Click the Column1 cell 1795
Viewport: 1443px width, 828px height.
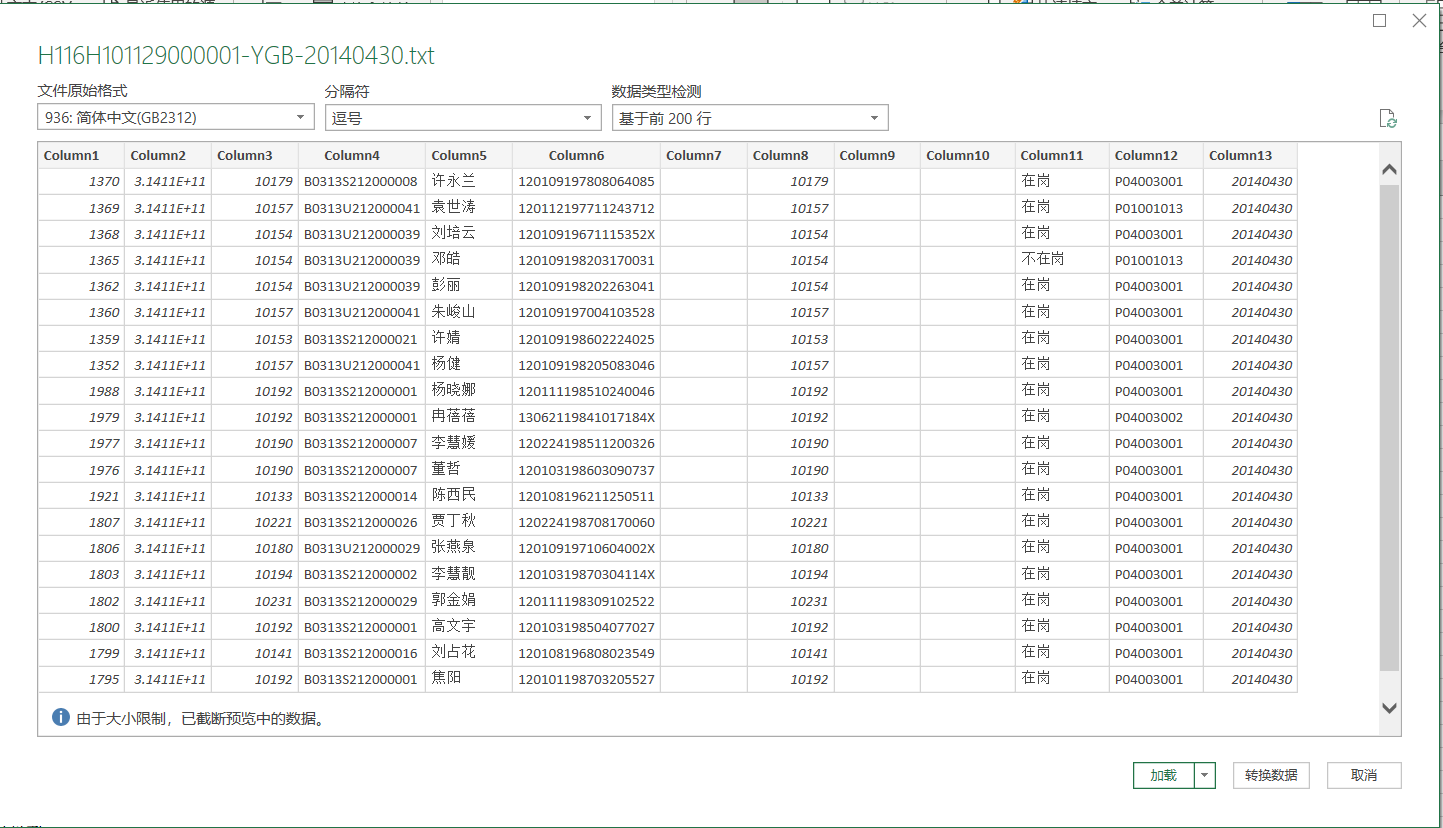[x=81, y=679]
